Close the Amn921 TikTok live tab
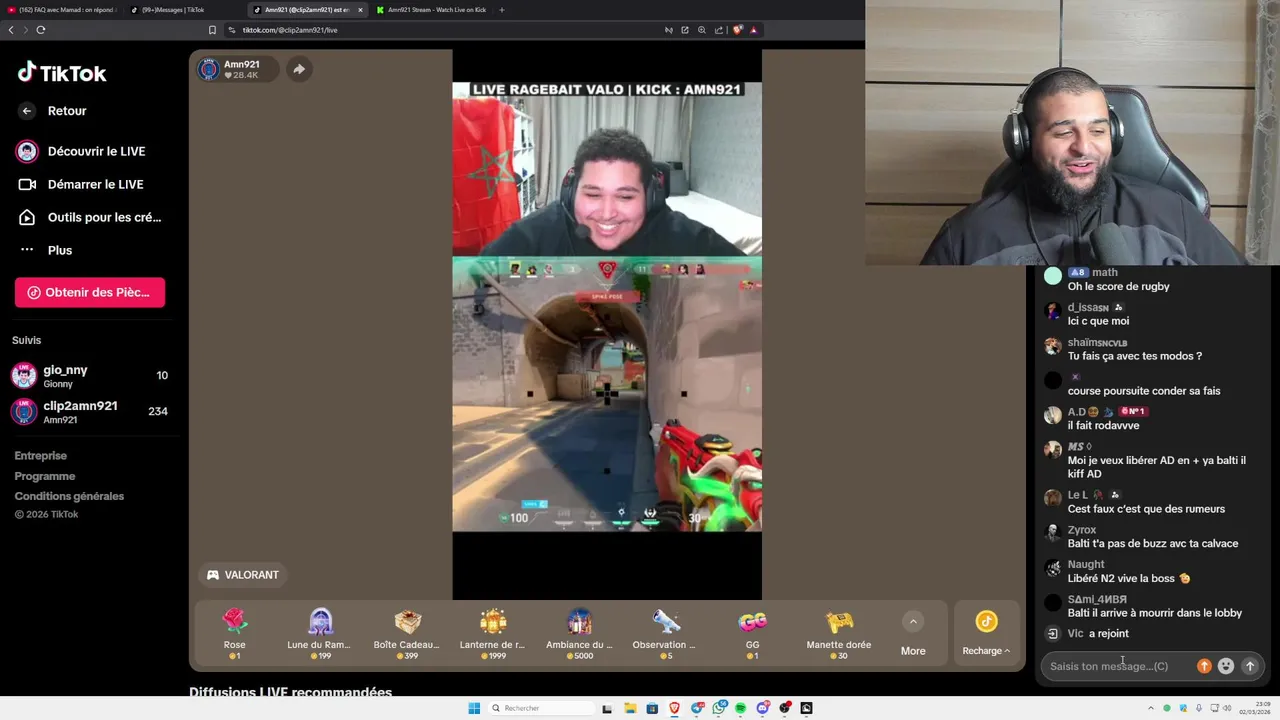Image resolution: width=1280 pixels, height=720 pixels. (360, 10)
